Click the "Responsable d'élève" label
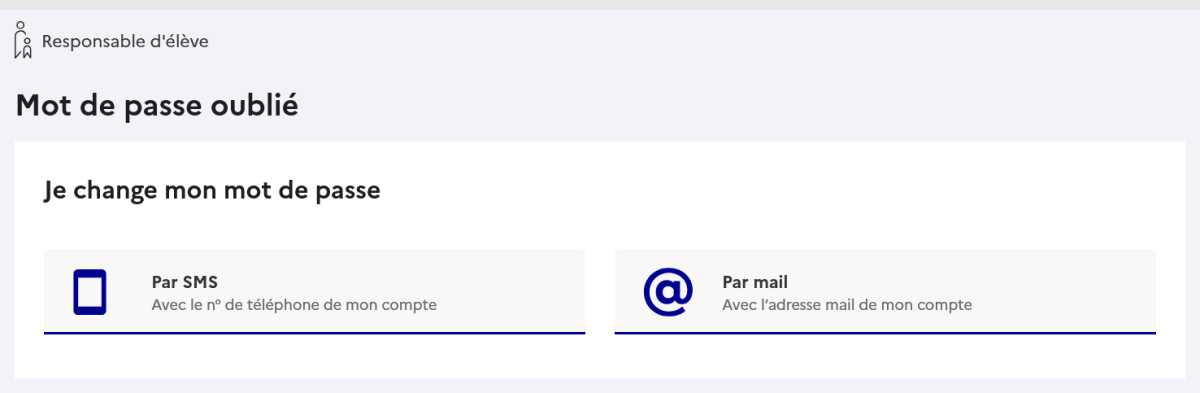1200x393 pixels. [125, 42]
